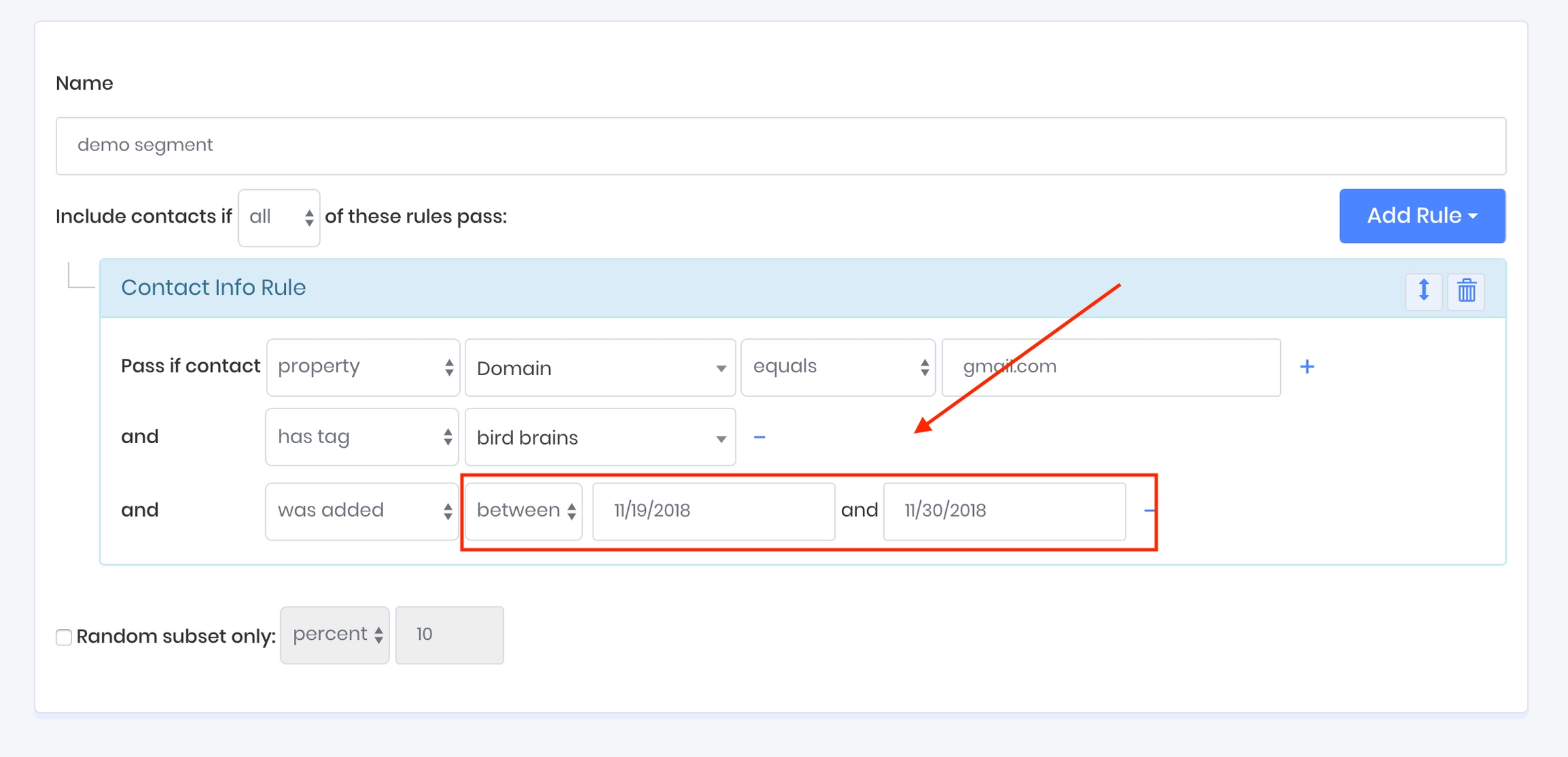The height and width of the screenshot is (757, 1568).
Task: Open the 'between' date operator dropdown
Action: pos(523,511)
